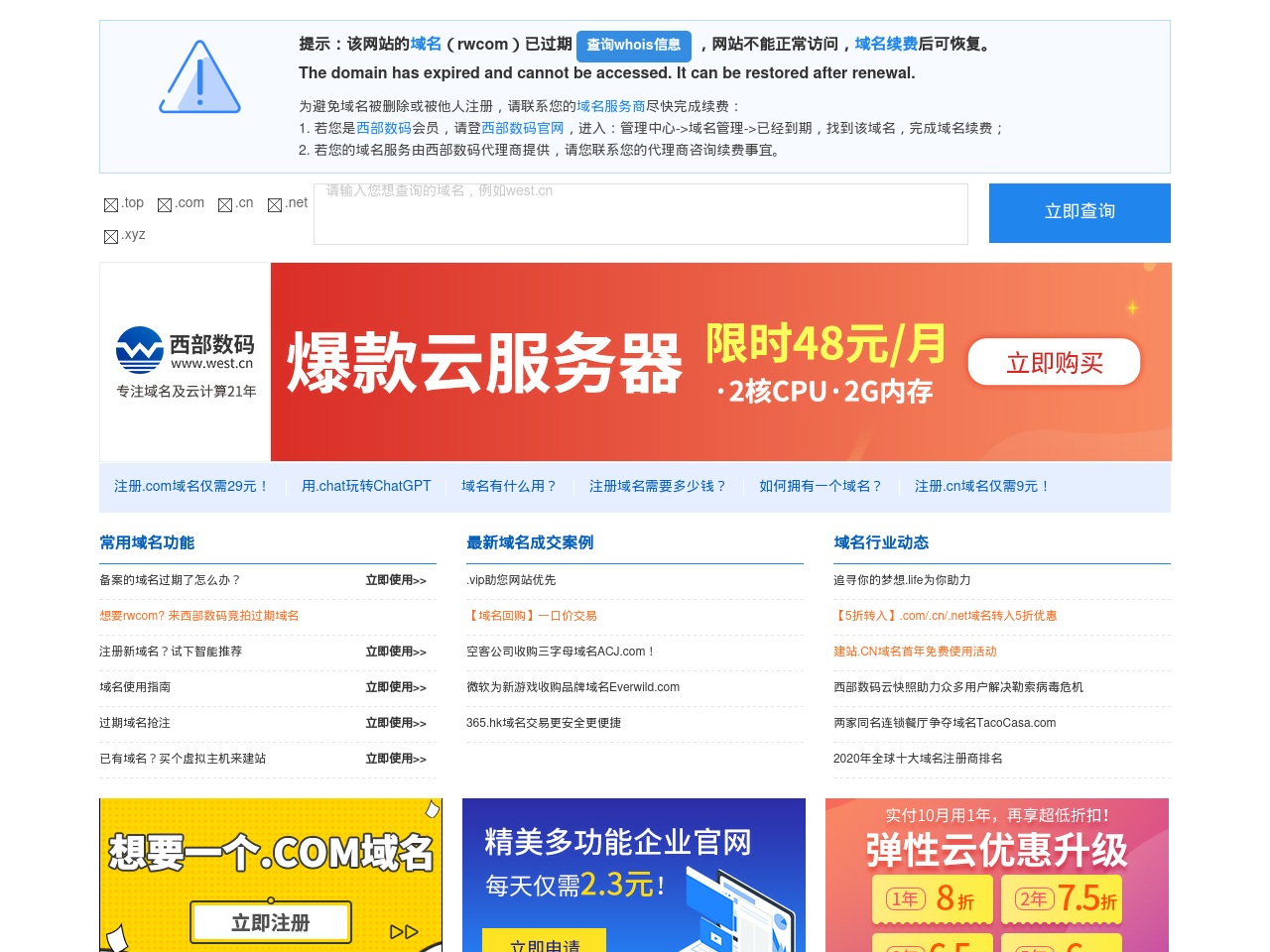Toggle the .top domain checkbox
This screenshot has width=1270, height=952.
click(111, 204)
